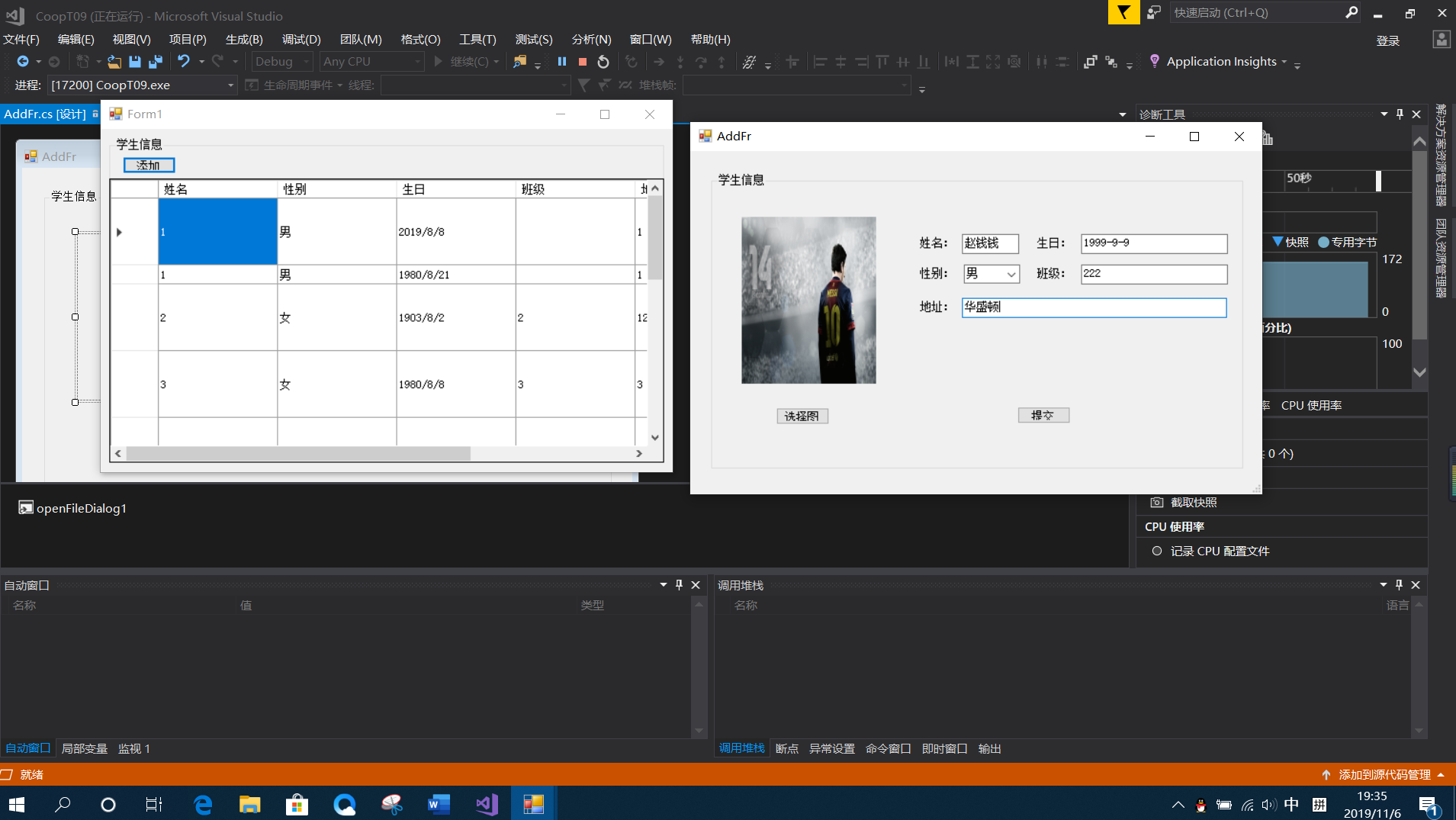This screenshot has width=1456, height=820.
Task: Click the 截取快照 take snapshot button
Action: coord(1194,503)
